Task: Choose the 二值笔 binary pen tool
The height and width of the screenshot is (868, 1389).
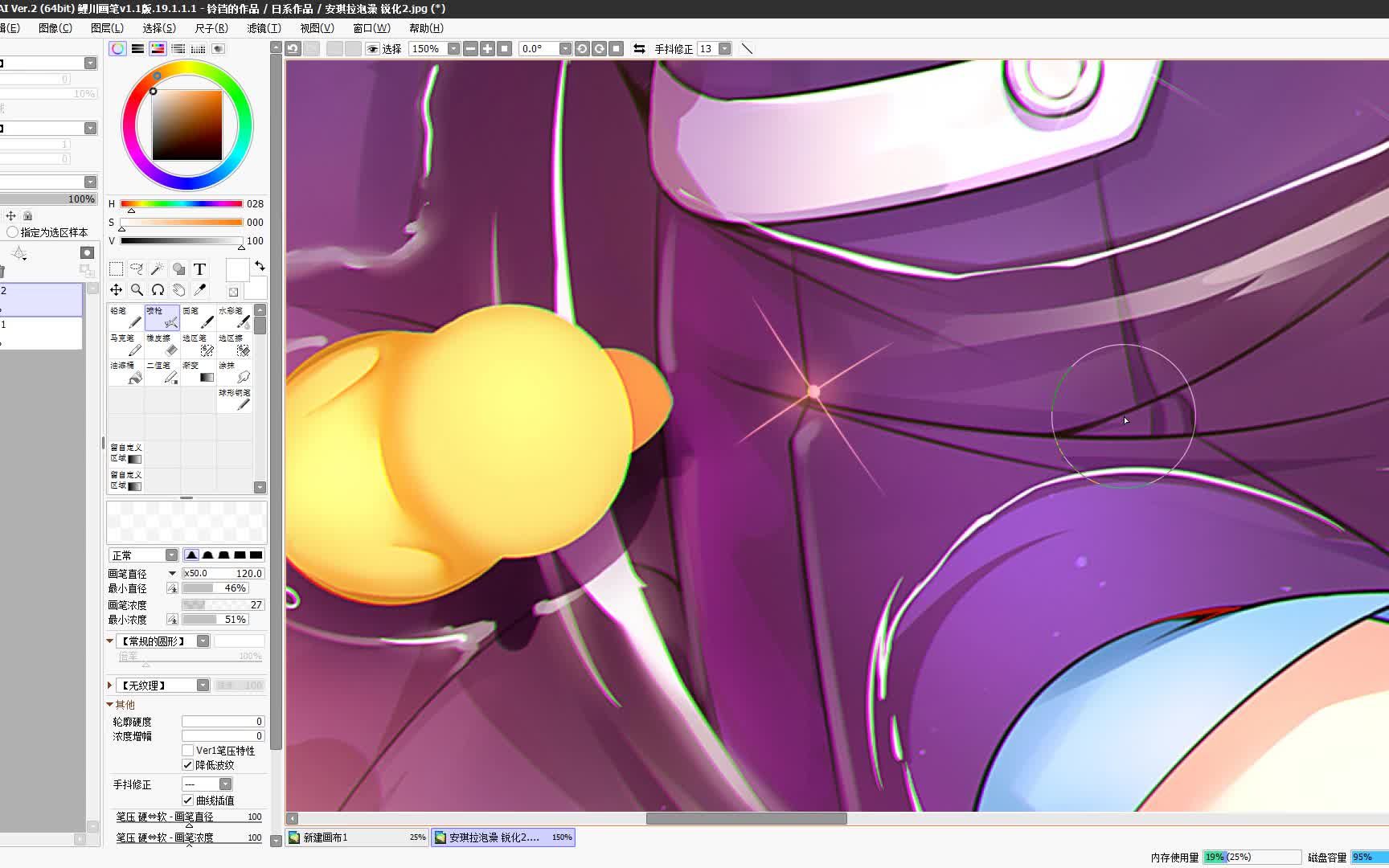Action: pyautogui.click(x=162, y=373)
